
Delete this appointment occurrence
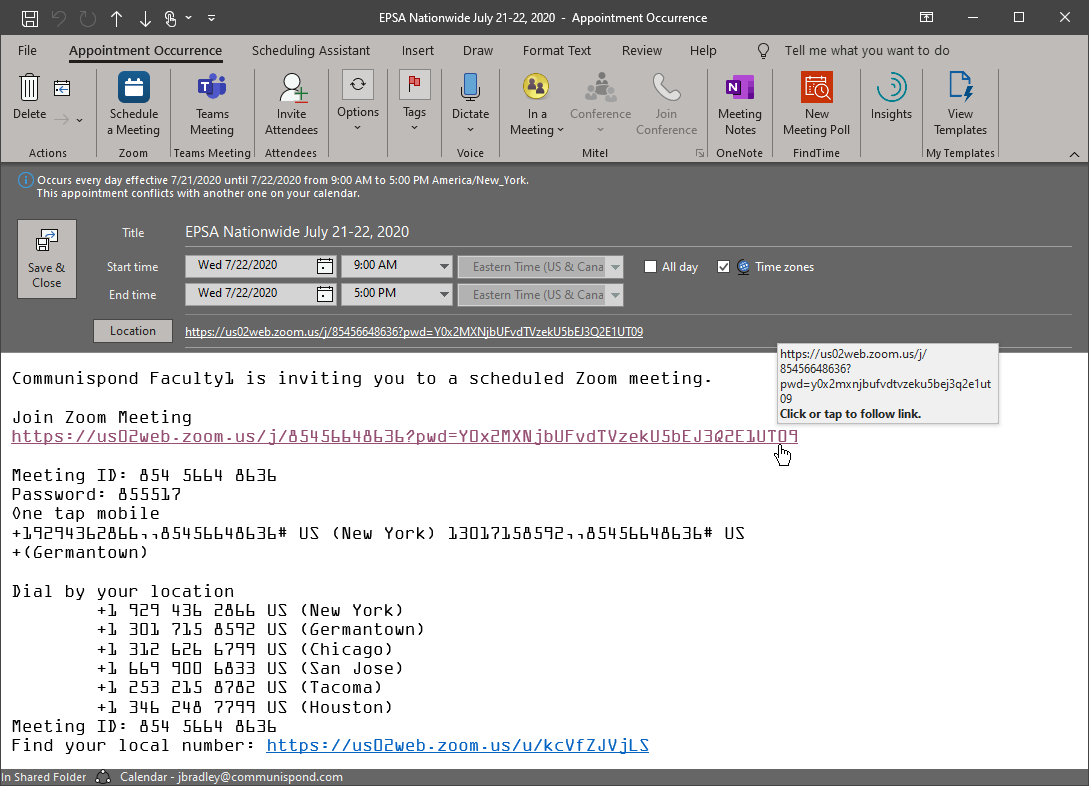coord(29,97)
